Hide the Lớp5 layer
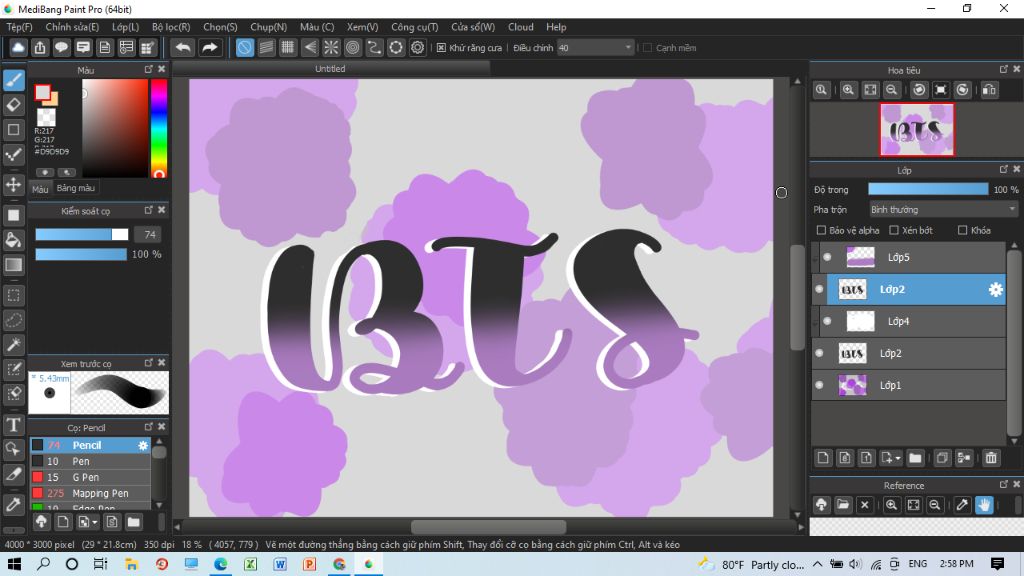Viewport: 1024px width, 576px height. click(827, 257)
